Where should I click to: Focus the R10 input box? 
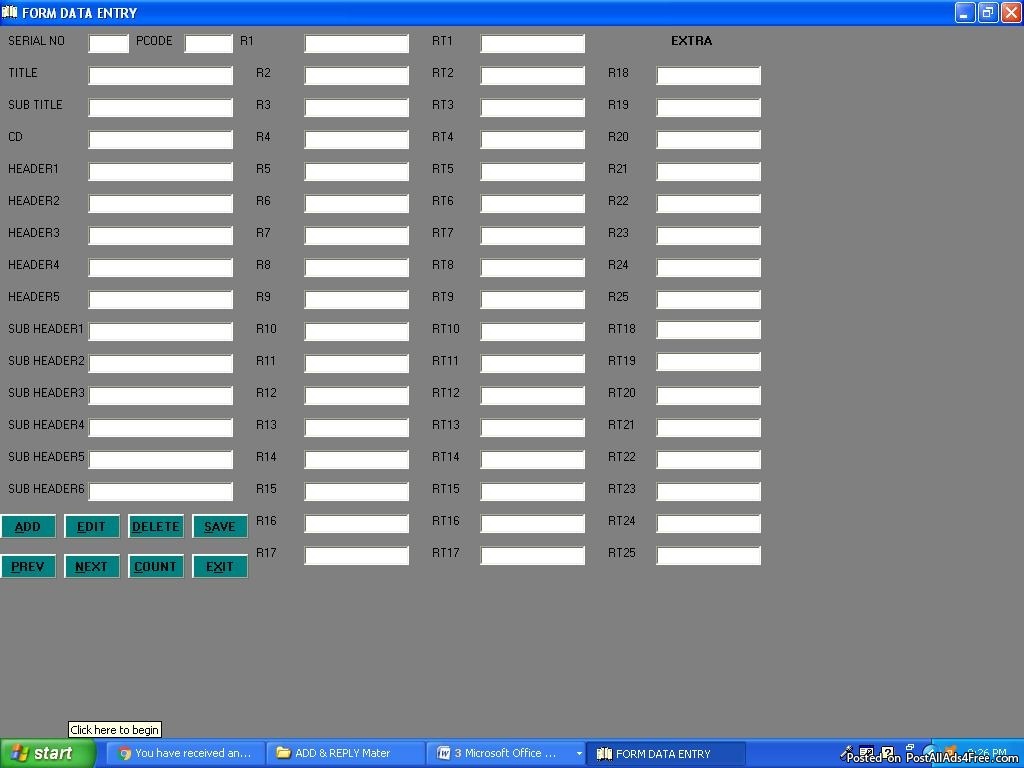click(x=356, y=331)
